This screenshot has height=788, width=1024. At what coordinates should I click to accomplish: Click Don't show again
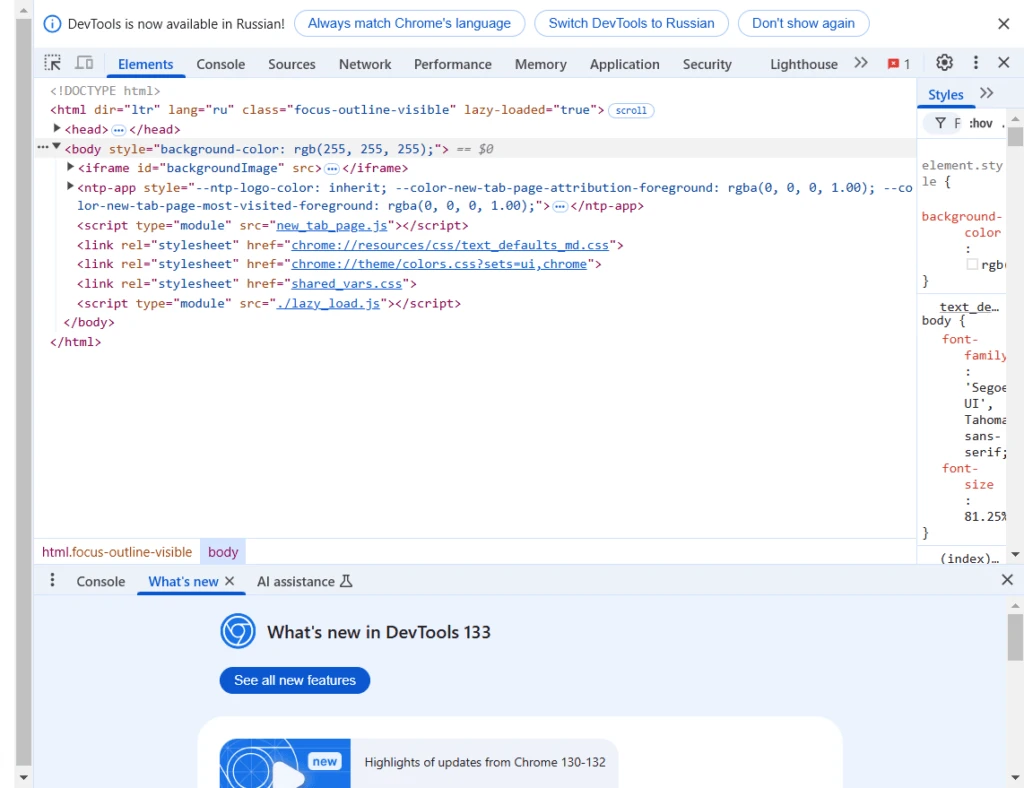[x=803, y=24]
